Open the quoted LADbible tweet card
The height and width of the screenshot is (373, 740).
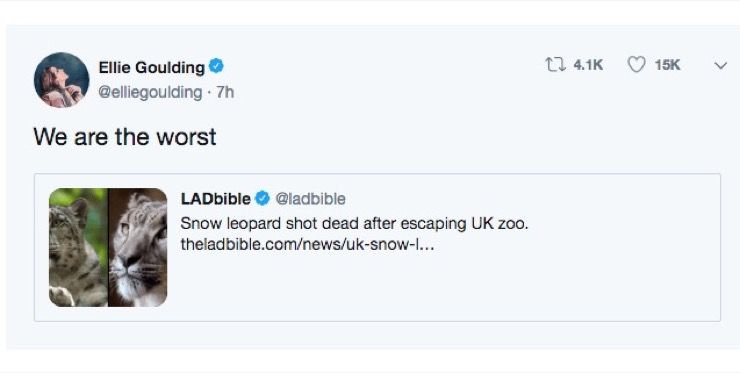[377, 247]
